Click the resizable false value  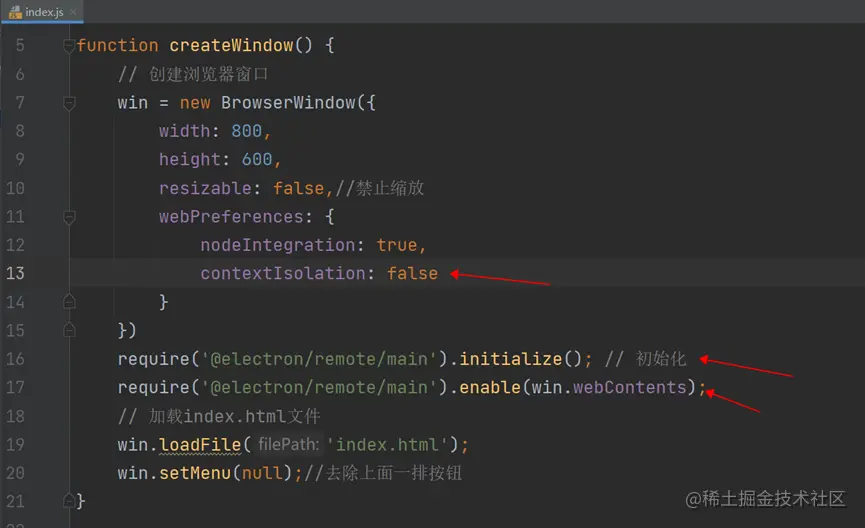(298, 188)
